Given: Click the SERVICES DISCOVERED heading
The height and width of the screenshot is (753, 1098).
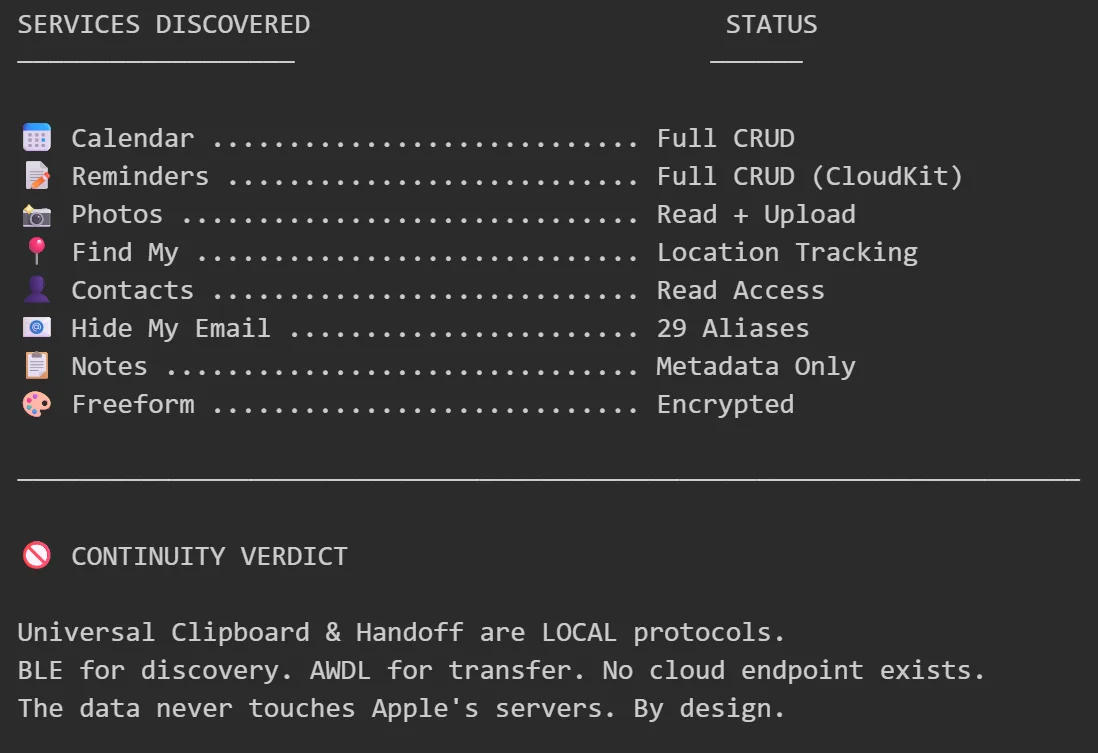Looking at the screenshot, I should (164, 25).
